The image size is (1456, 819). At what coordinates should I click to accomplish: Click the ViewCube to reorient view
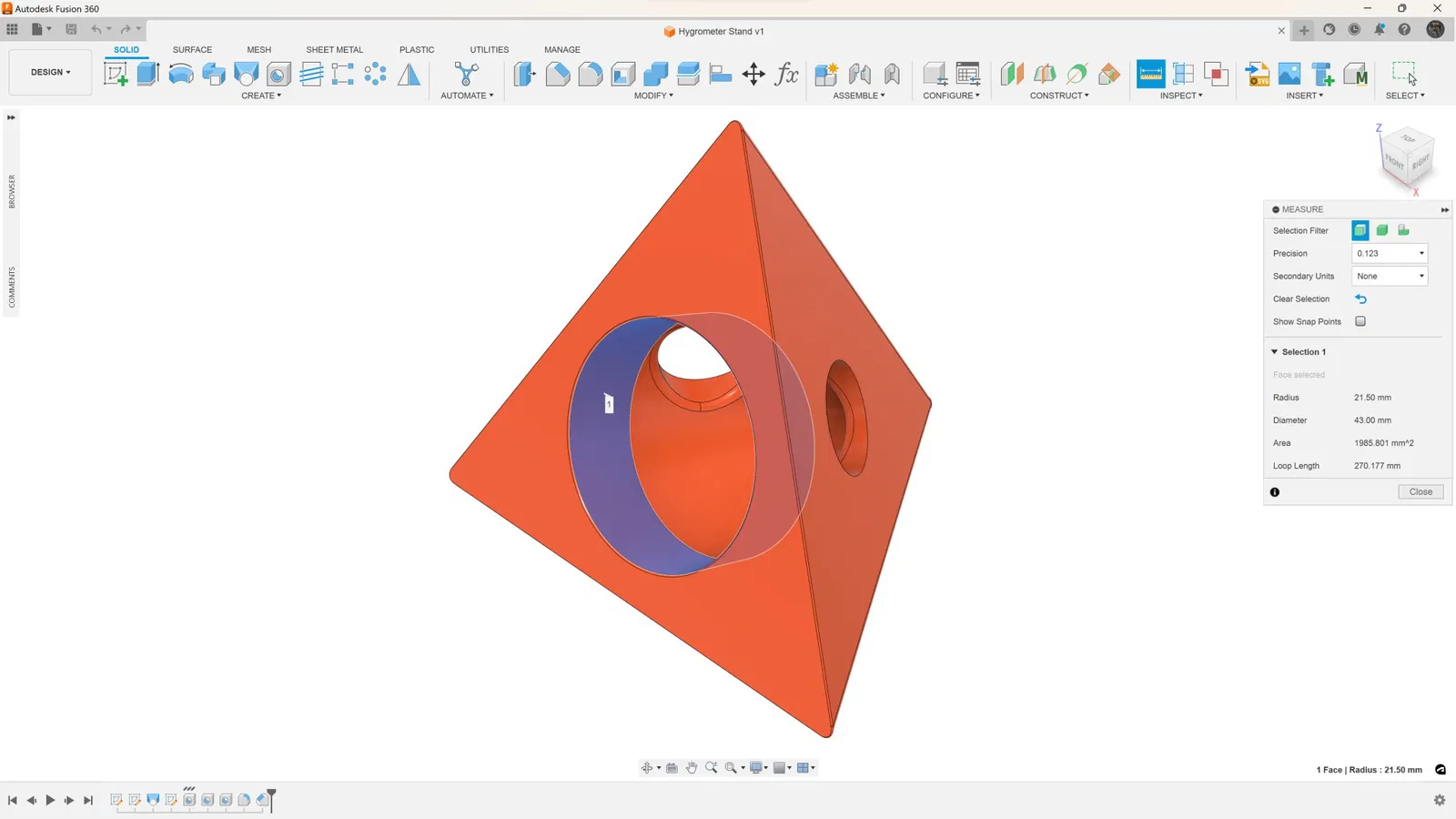point(1408,159)
